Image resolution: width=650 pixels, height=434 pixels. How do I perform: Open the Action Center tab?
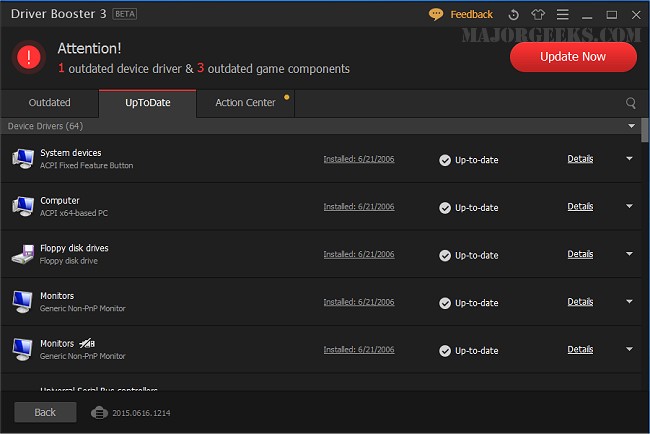coord(245,103)
